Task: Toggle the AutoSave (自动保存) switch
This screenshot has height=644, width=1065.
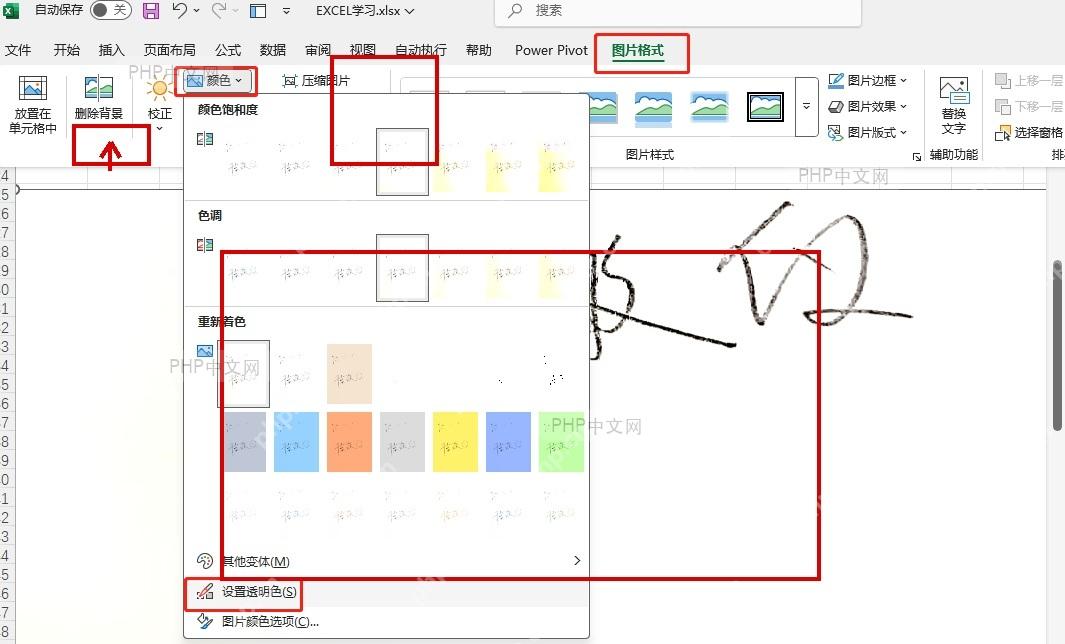Action: 110,10
